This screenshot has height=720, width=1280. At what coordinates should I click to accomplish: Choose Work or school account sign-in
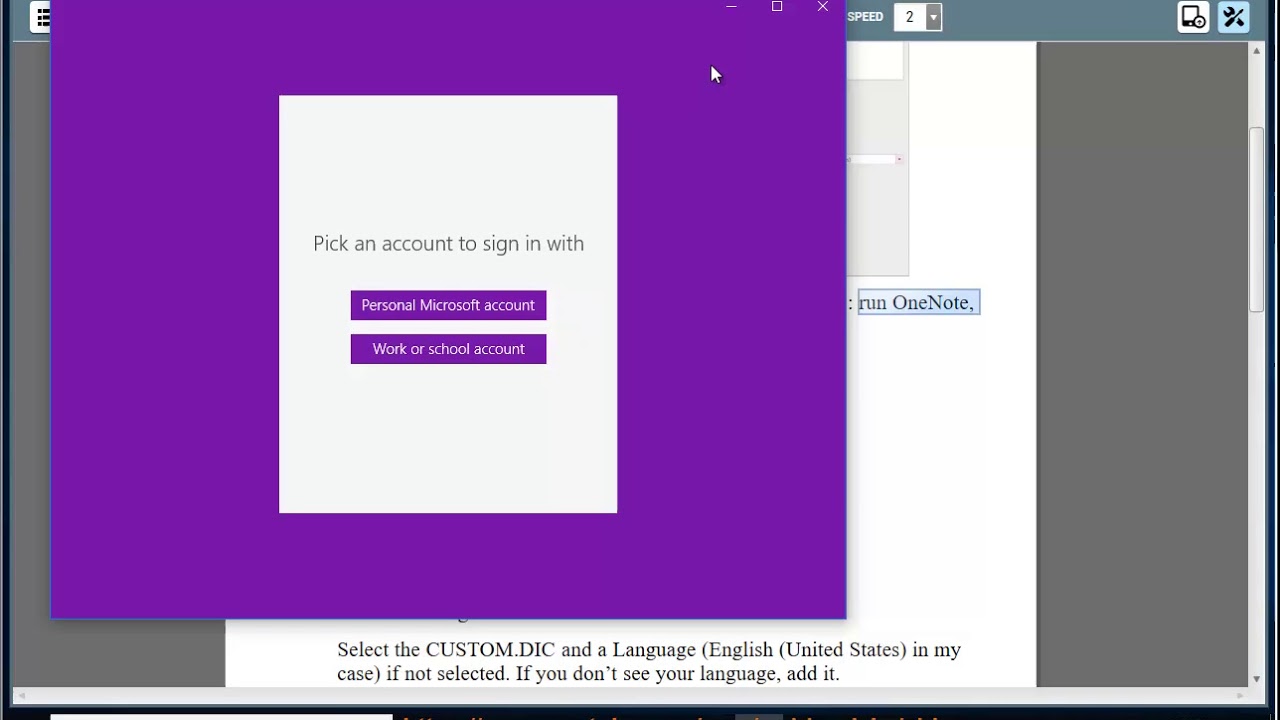448,349
